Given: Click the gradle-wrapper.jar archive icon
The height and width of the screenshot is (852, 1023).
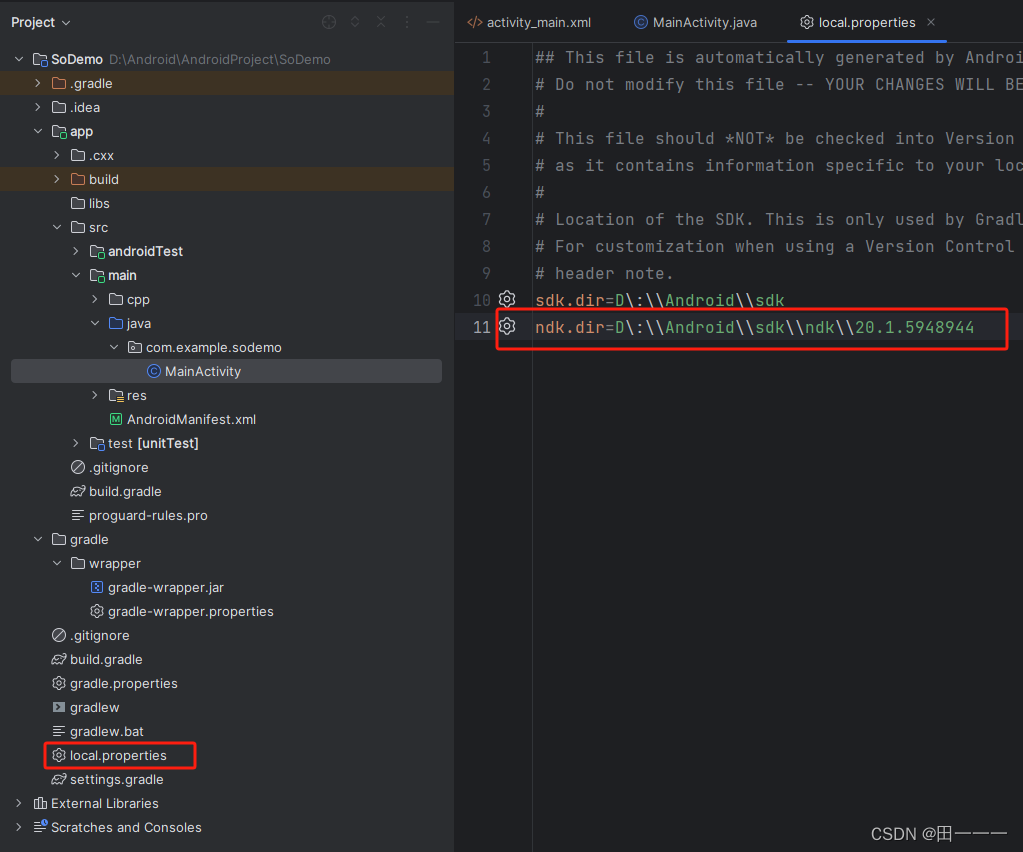Looking at the screenshot, I should 95,587.
